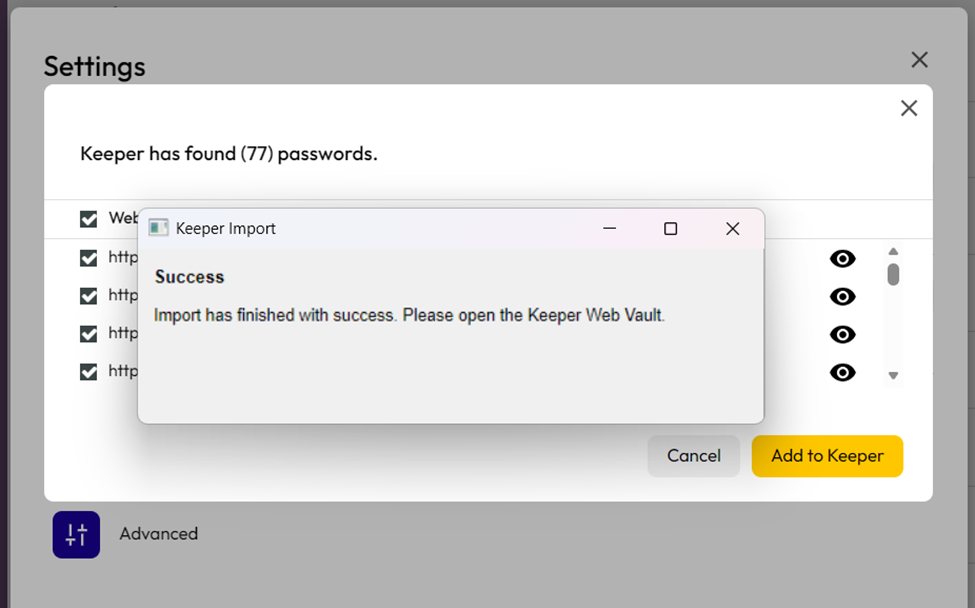Uncheck the third password row checkbox
Viewport: 975px width, 608px height.
(89, 334)
